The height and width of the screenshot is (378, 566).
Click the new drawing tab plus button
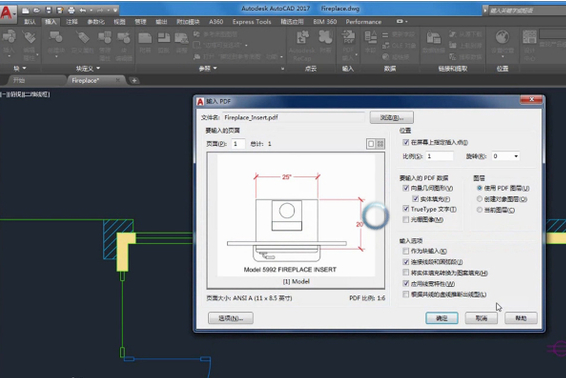(134, 81)
